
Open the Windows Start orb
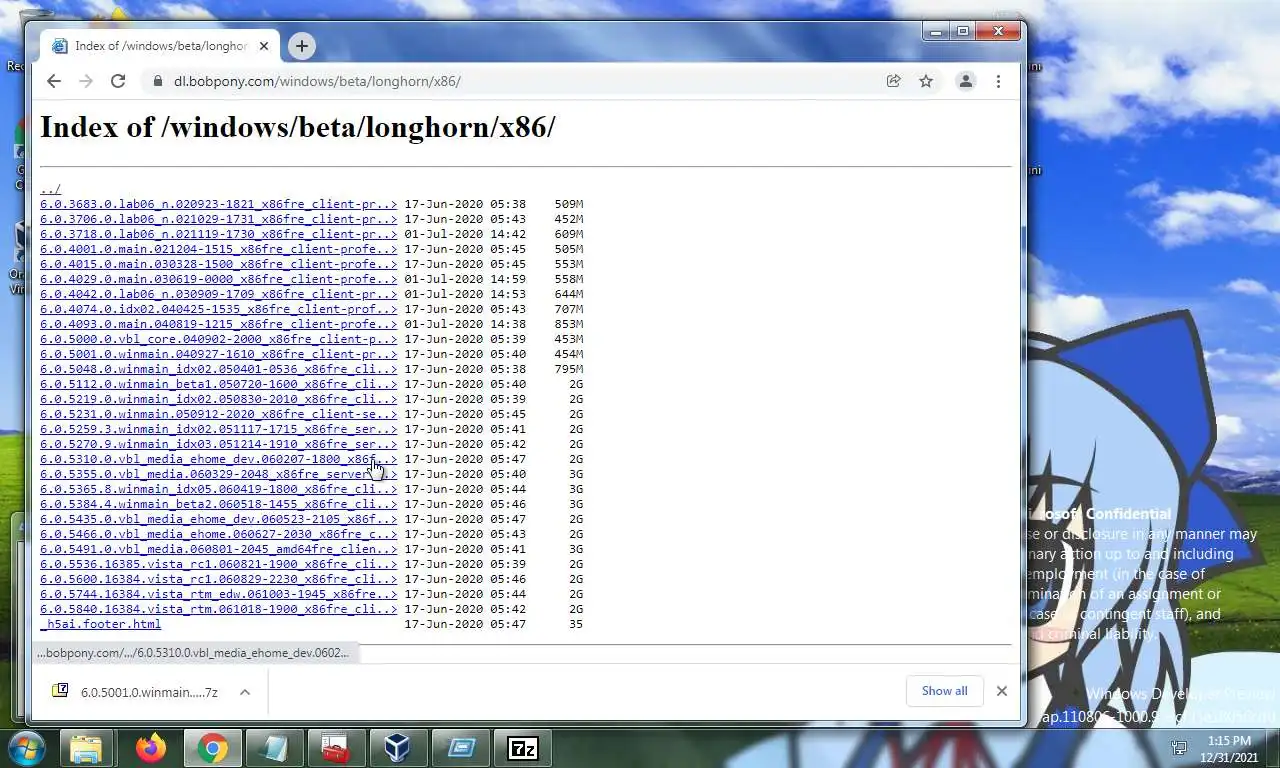pyautogui.click(x=27, y=748)
